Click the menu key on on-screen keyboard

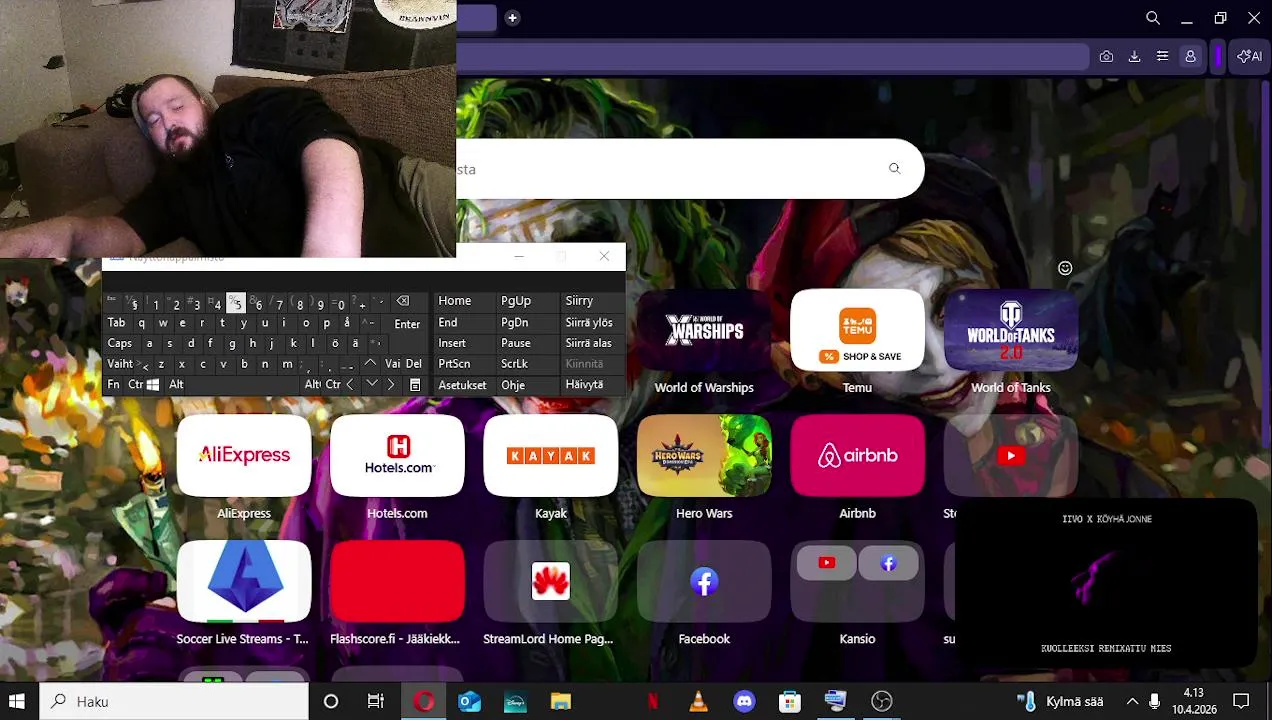click(414, 385)
